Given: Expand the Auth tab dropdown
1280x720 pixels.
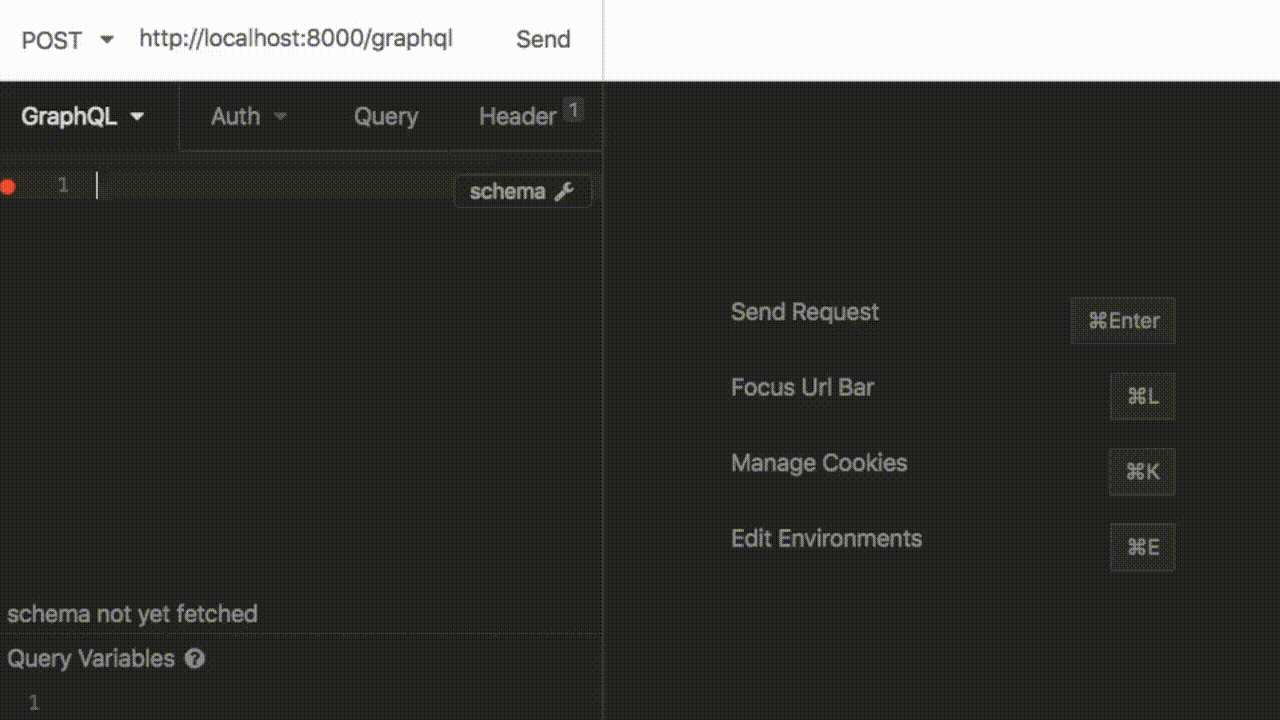Looking at the screenshot, I should pyautogui.click(x=249, y=117).
